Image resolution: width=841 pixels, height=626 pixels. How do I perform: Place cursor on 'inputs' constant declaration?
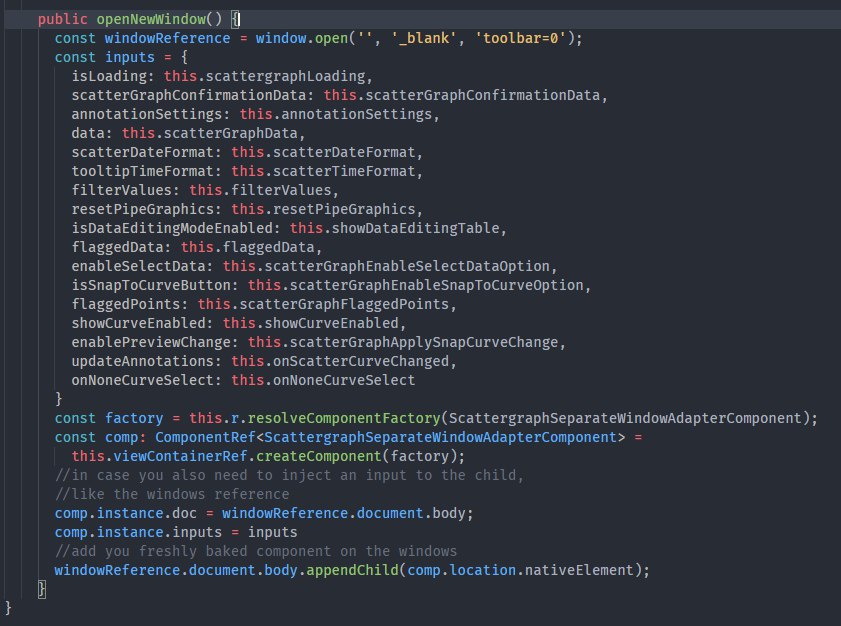[130, 57]
